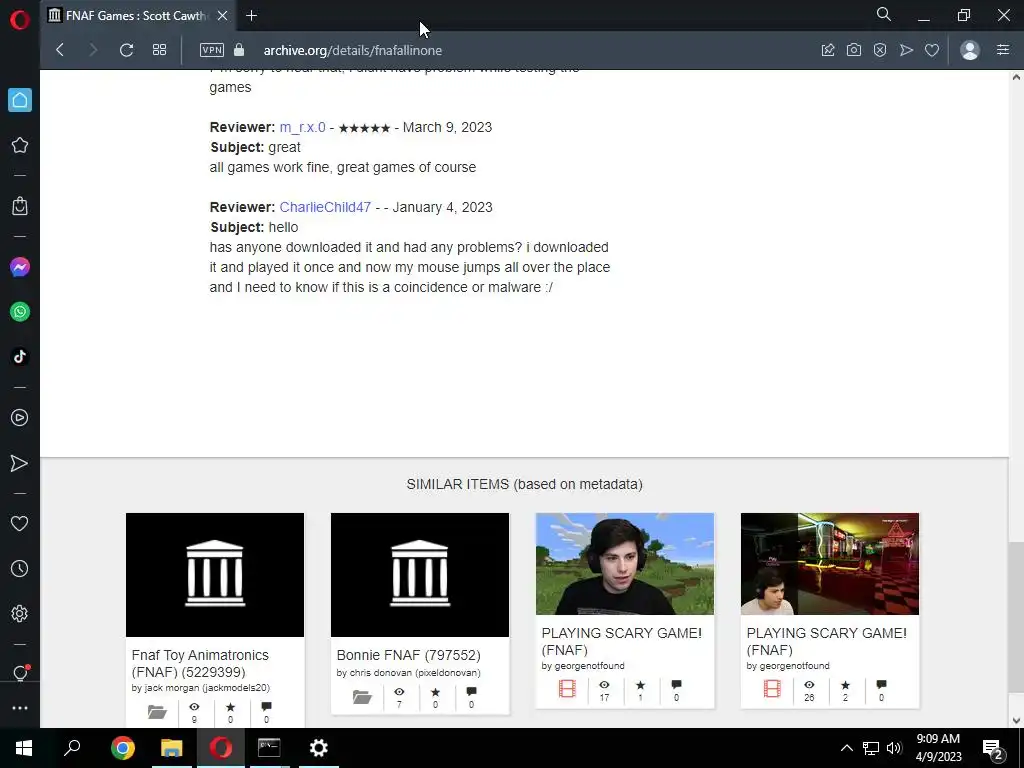Open My Flow arrow in sidebar
The image size is (1024, 768).
[20, 463]
